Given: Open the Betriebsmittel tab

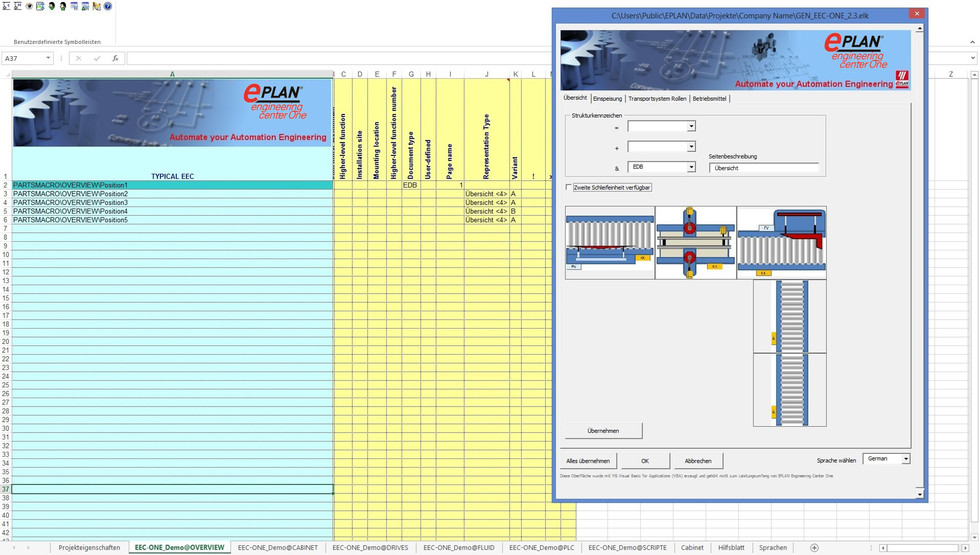Looking at the screenshot, I should [709, 99].
